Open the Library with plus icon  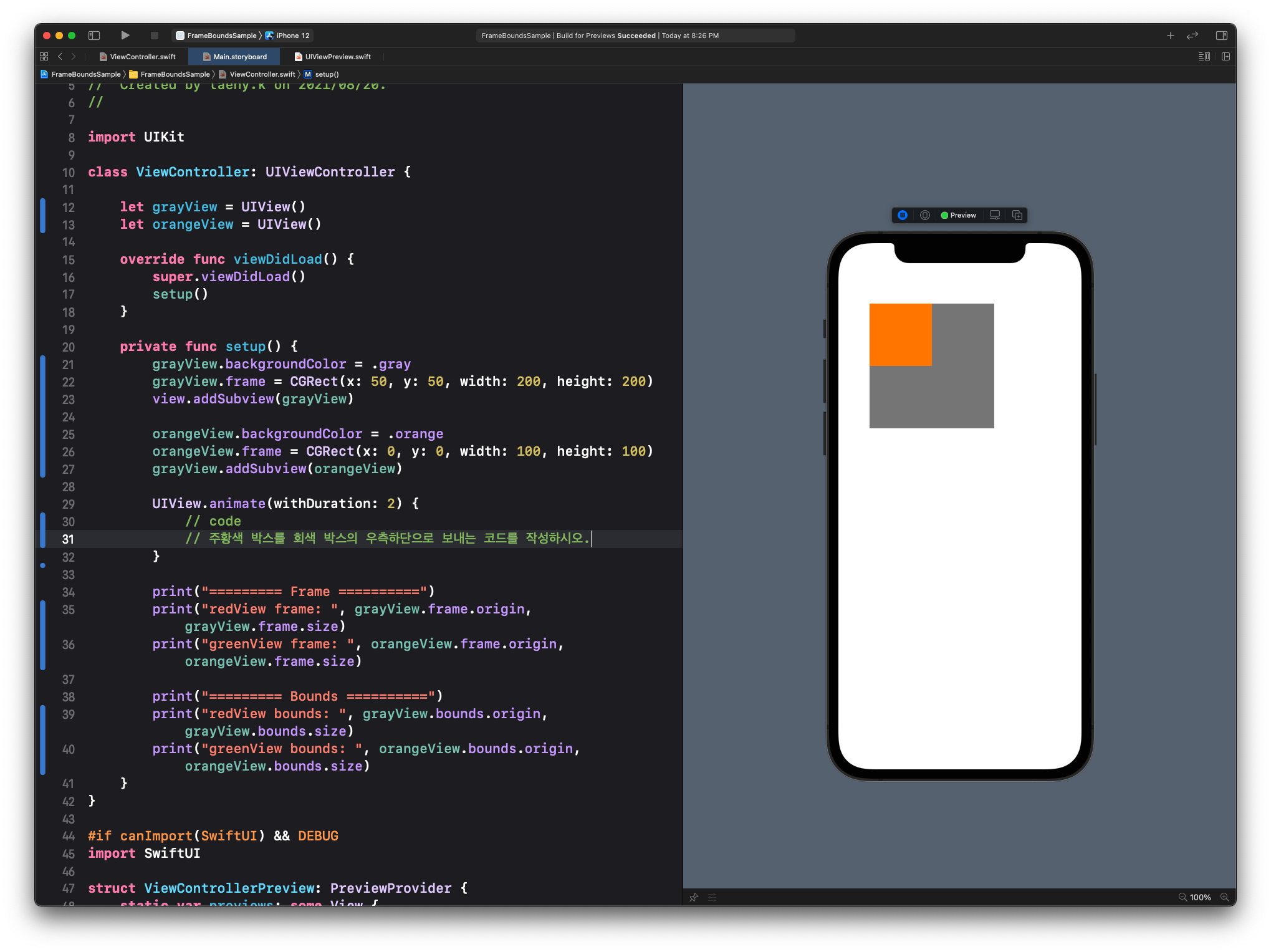[x=1170, y=36]
